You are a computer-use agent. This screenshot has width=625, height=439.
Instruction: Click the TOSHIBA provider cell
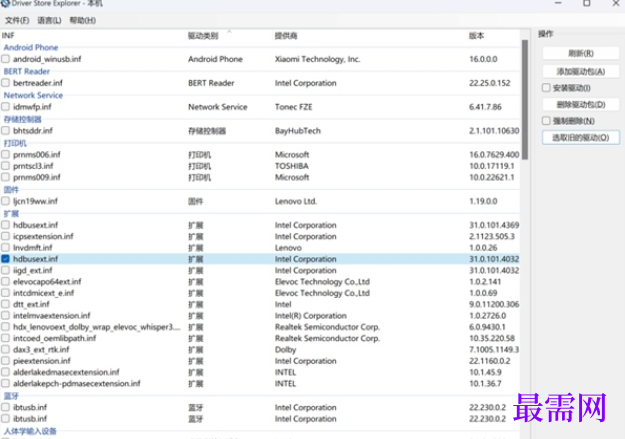[x=292, y=166]
